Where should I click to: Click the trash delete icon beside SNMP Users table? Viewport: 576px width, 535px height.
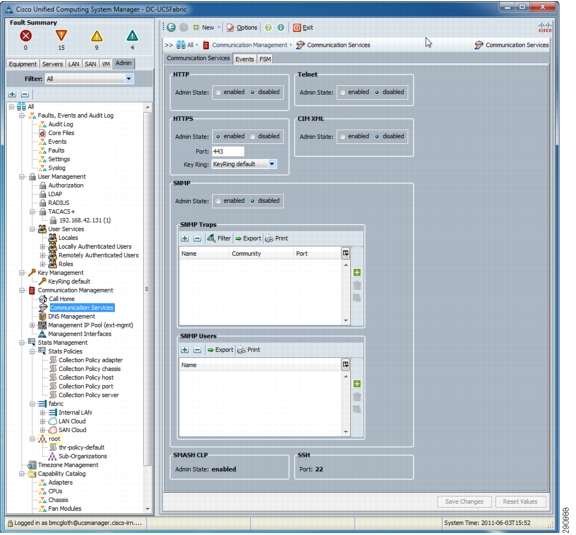coord(357,396)
